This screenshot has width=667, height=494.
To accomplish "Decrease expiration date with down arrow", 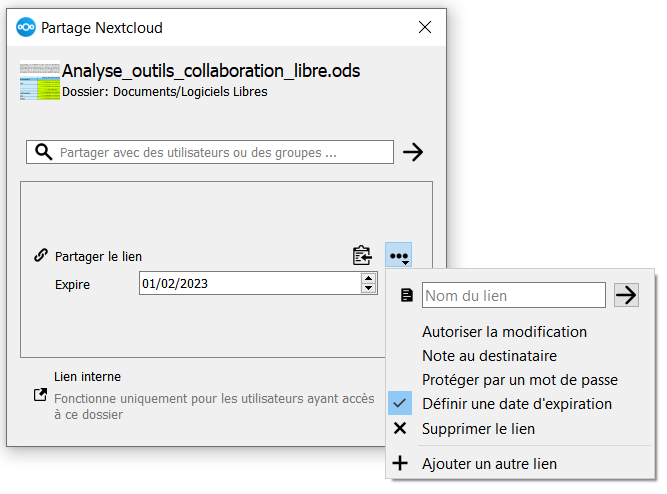I will click(367, 290).
